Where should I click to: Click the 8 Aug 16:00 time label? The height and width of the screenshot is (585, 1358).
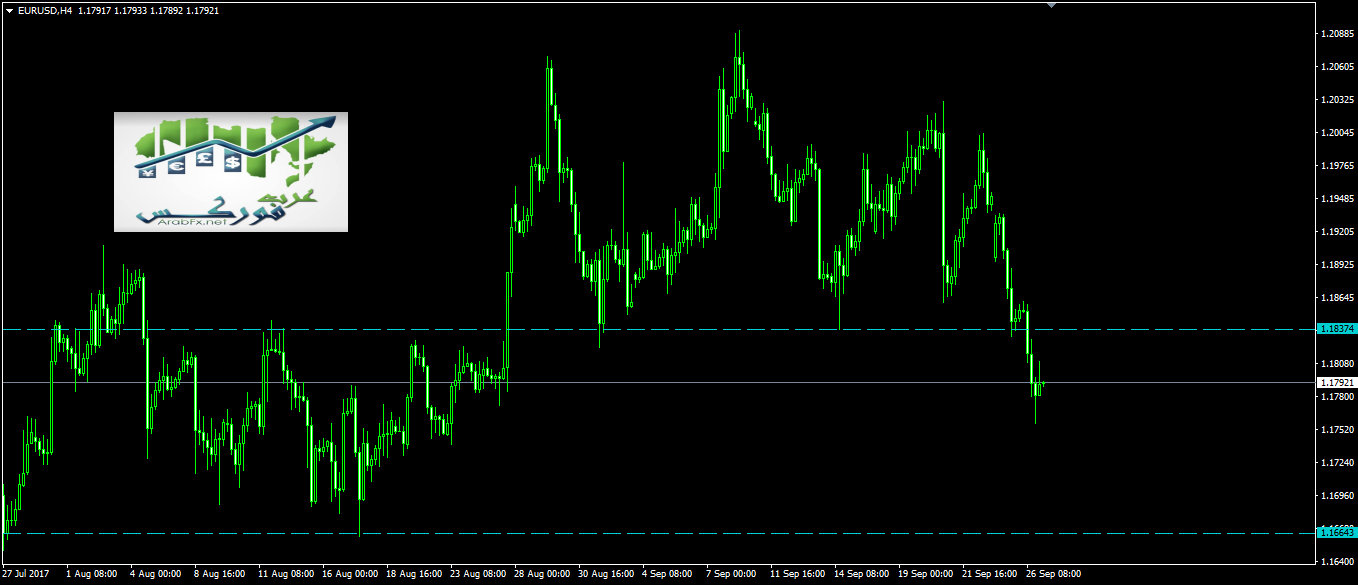click(x=220, y=575)
